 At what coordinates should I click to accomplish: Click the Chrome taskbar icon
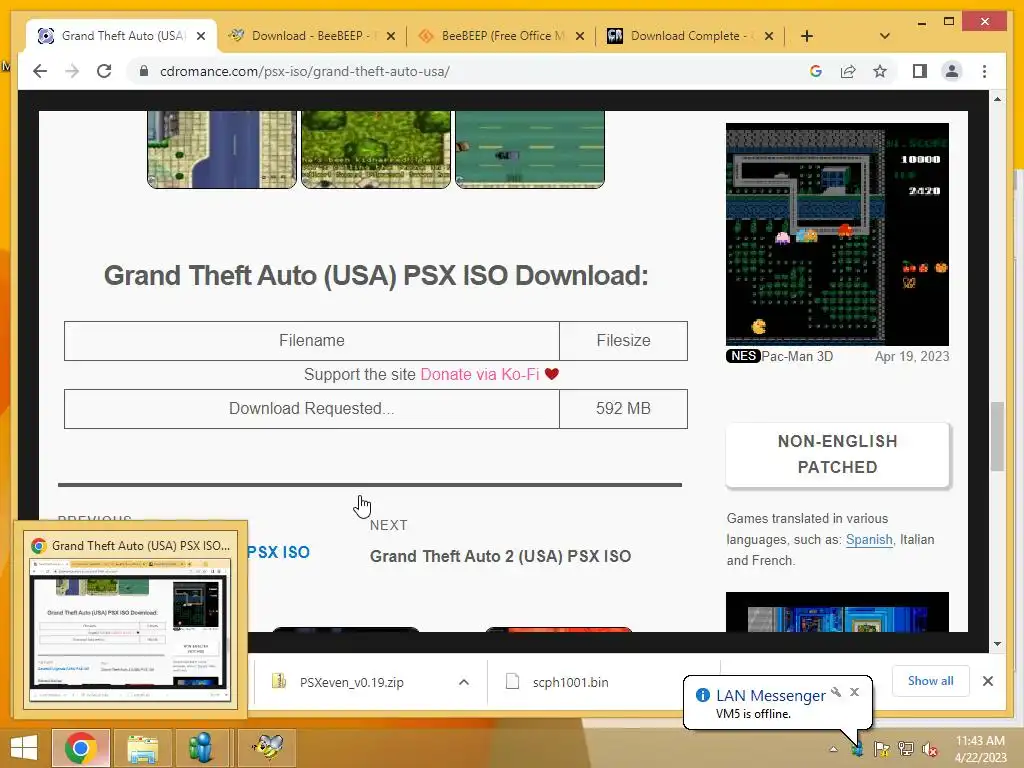pos(80,748)
